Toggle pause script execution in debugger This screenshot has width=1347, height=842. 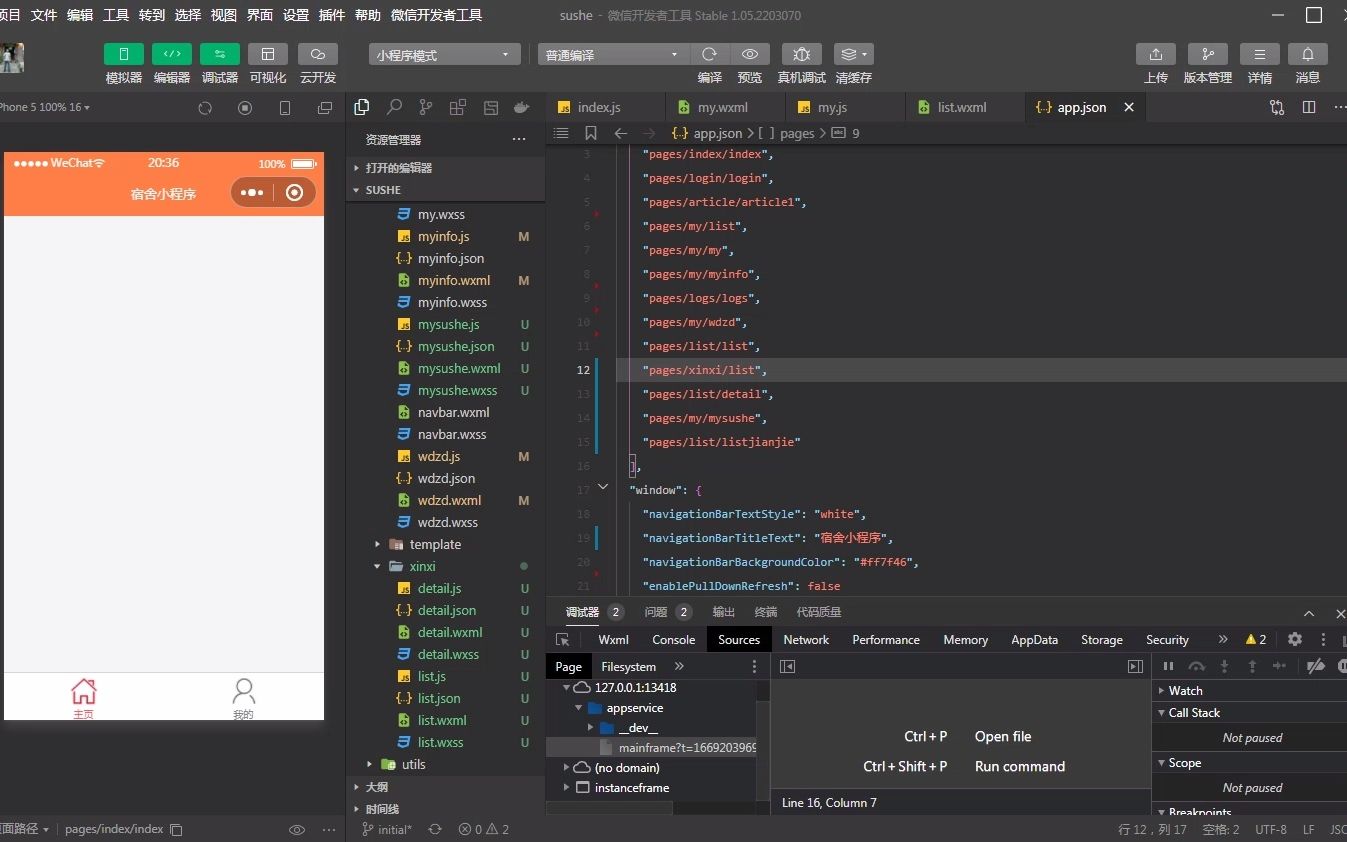1169,666
